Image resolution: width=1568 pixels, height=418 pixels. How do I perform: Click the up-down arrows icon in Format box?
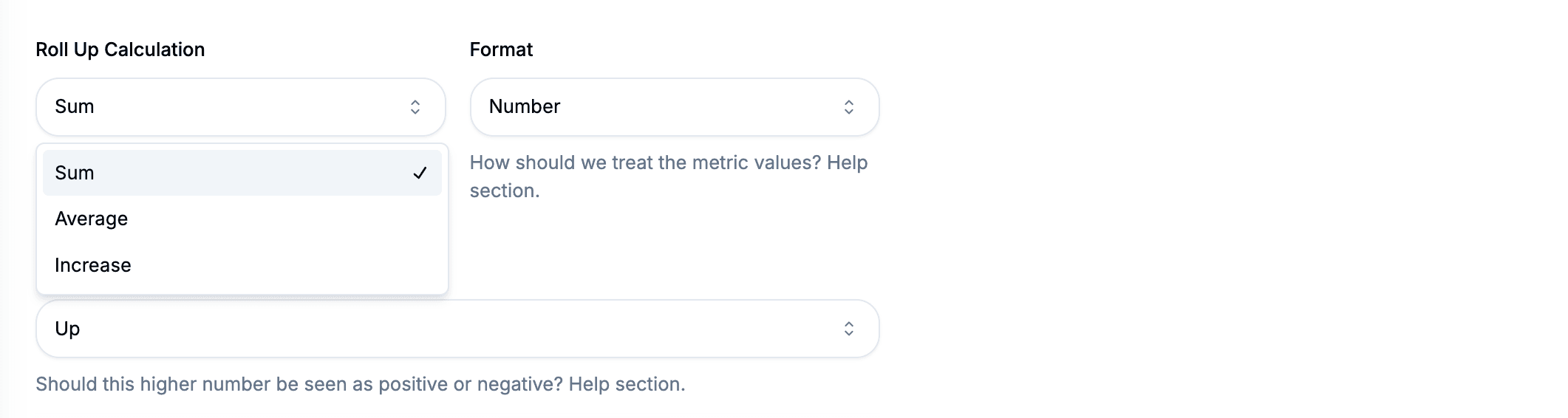(849, 107)
